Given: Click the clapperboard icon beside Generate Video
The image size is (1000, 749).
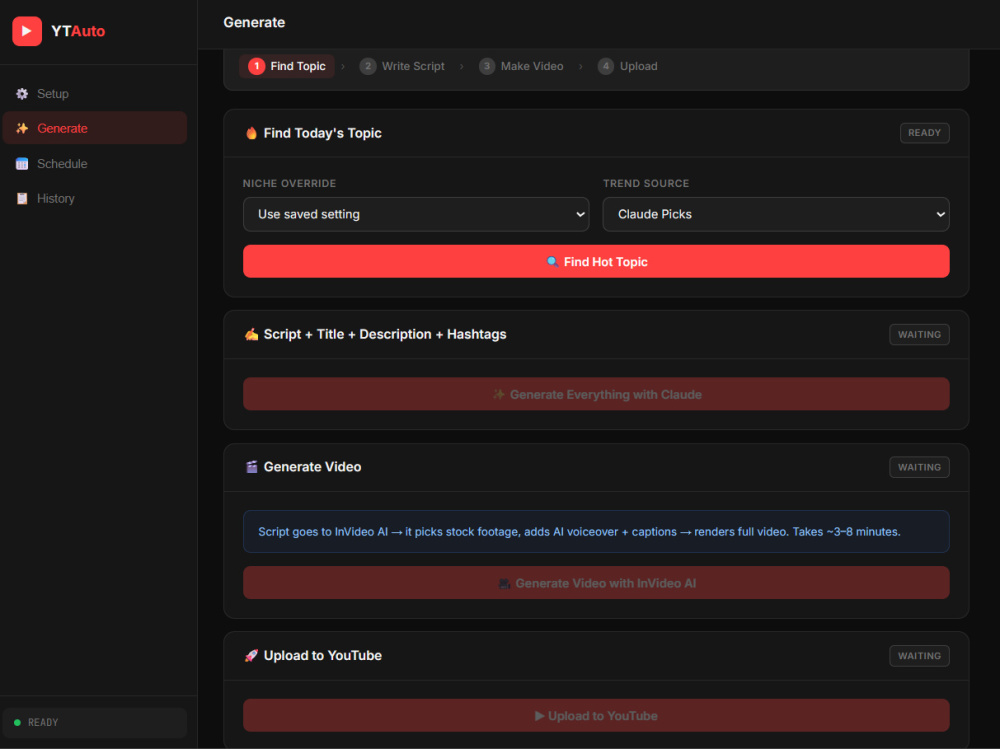Looking at the screenshot, I should tap(251, 467).
